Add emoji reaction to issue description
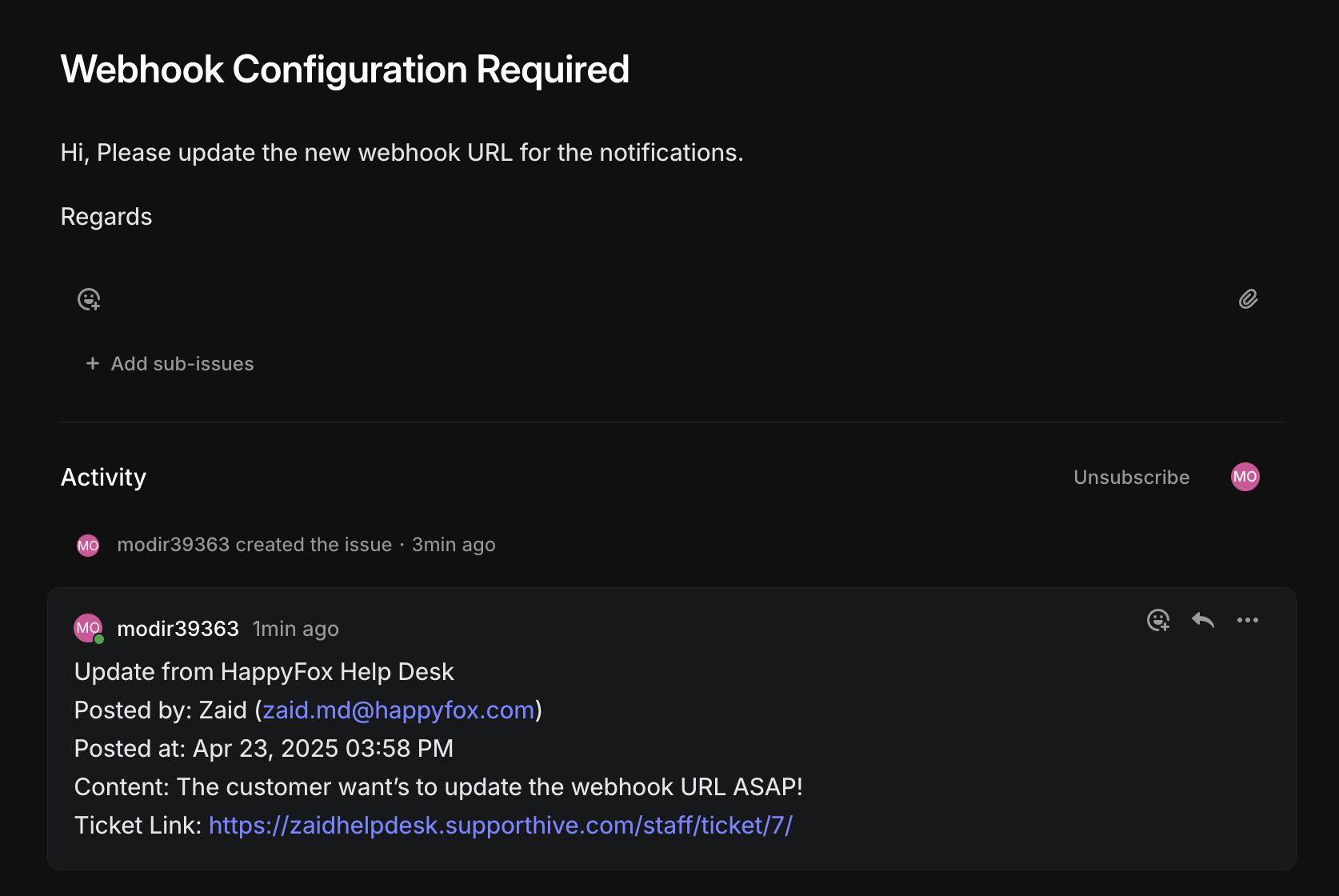 tap(89, 299)
